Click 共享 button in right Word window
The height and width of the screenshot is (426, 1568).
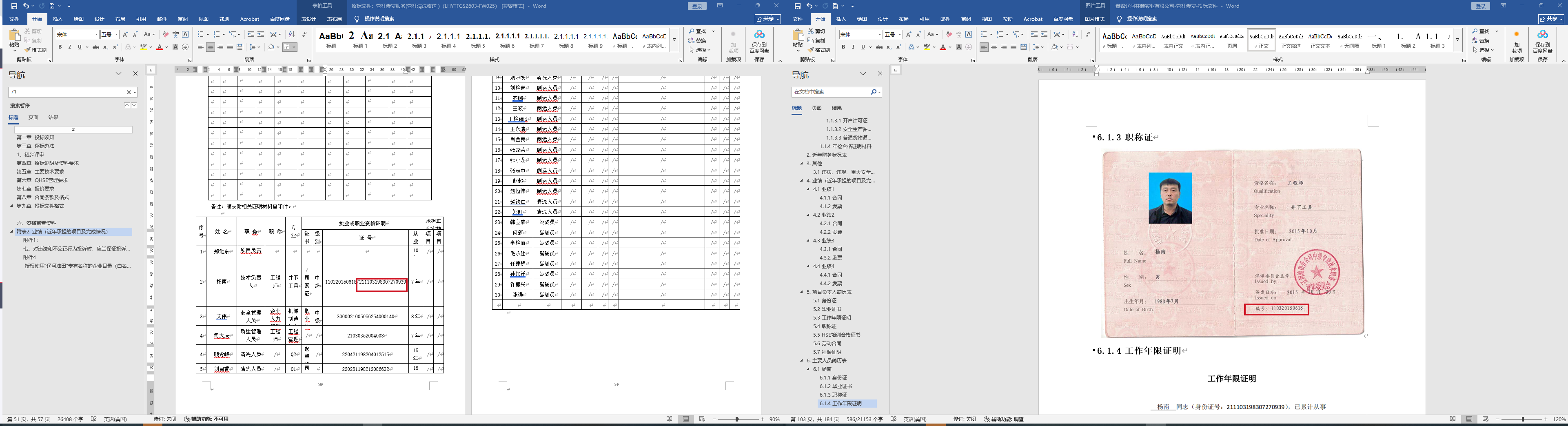(1551, 19)
